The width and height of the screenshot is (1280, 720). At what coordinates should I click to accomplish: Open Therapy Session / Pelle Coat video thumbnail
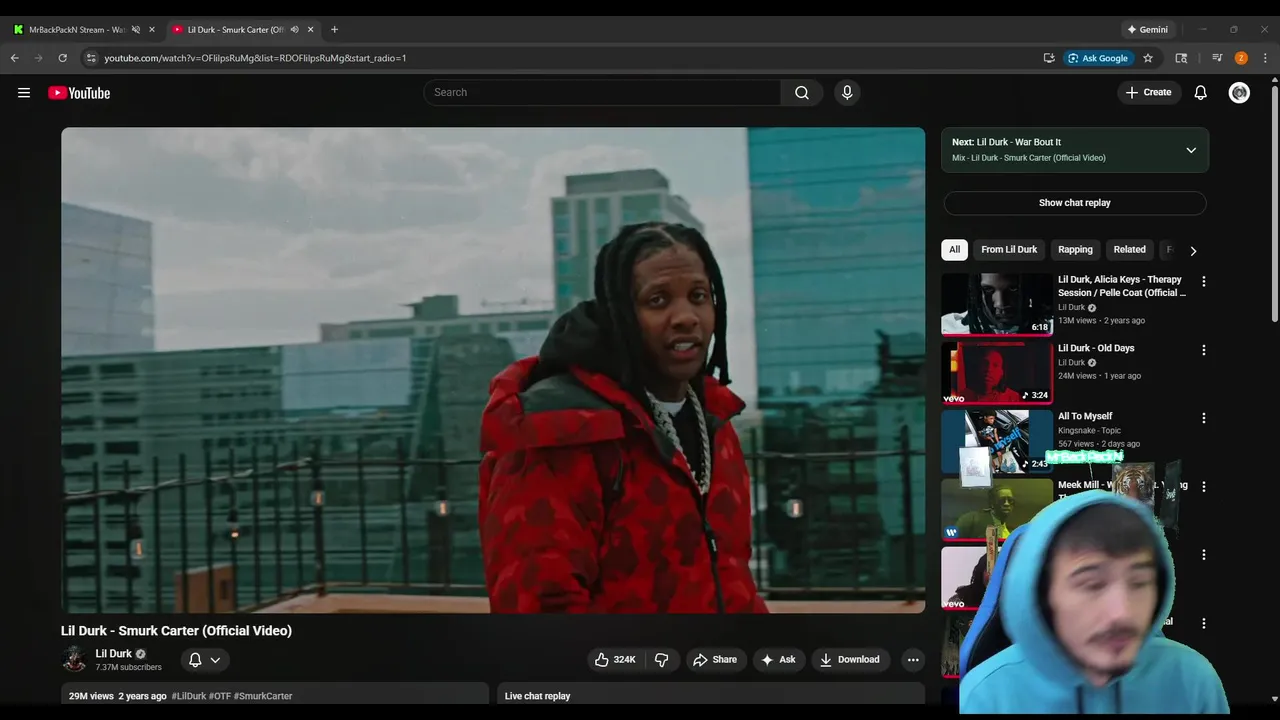click(997, 304)
